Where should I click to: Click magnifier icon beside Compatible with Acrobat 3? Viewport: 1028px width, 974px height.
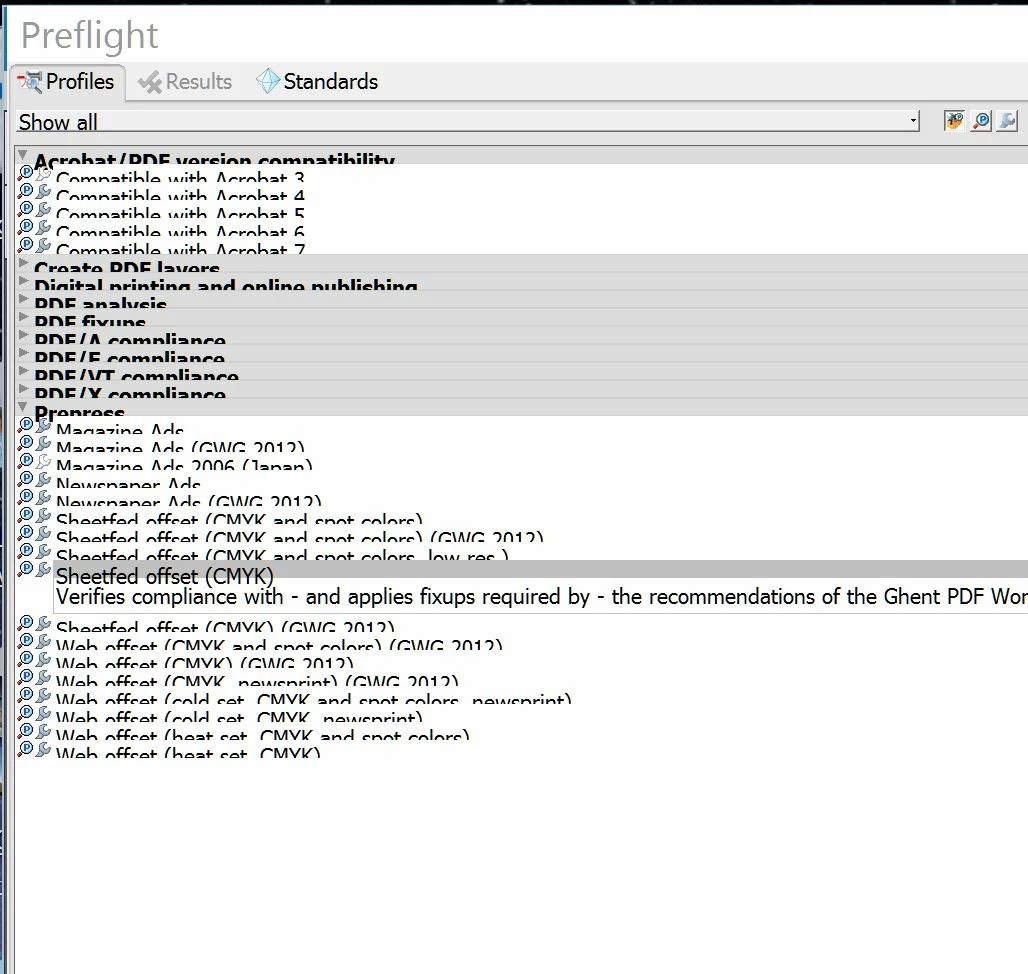[25, 173]
